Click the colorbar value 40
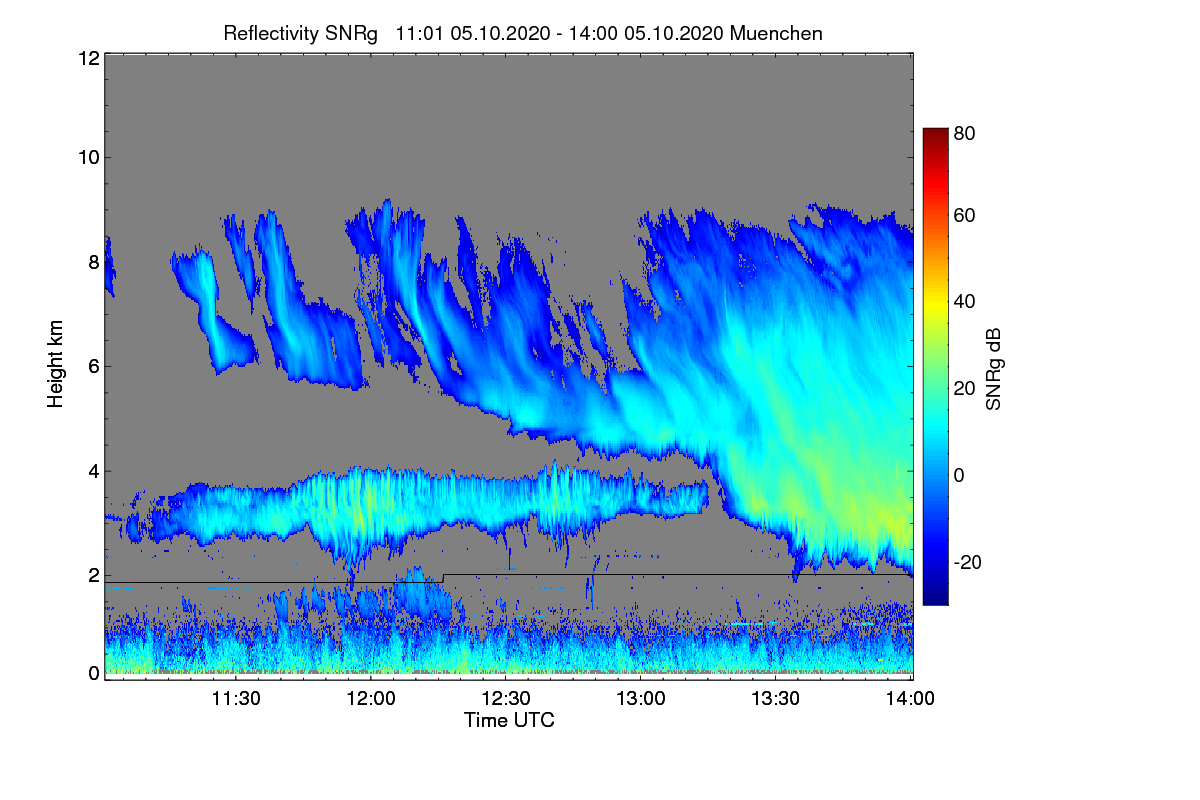 [x=965, y=301]
